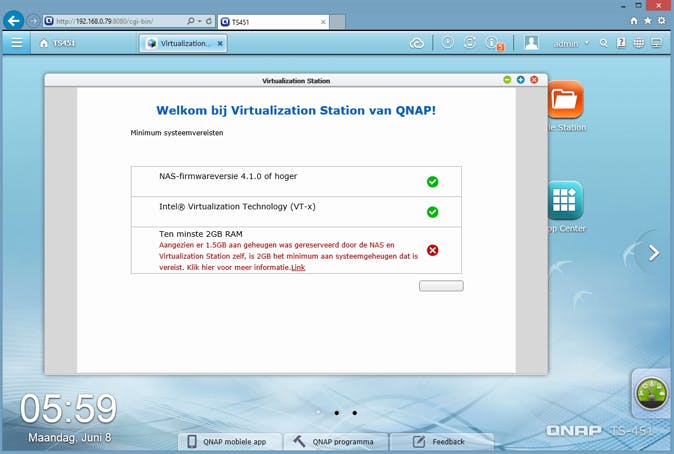Image resolution: width=674 pixels, height=454 pixels.
Task: Close the Virtualization taskbar tab
Action: click(220, 43)
